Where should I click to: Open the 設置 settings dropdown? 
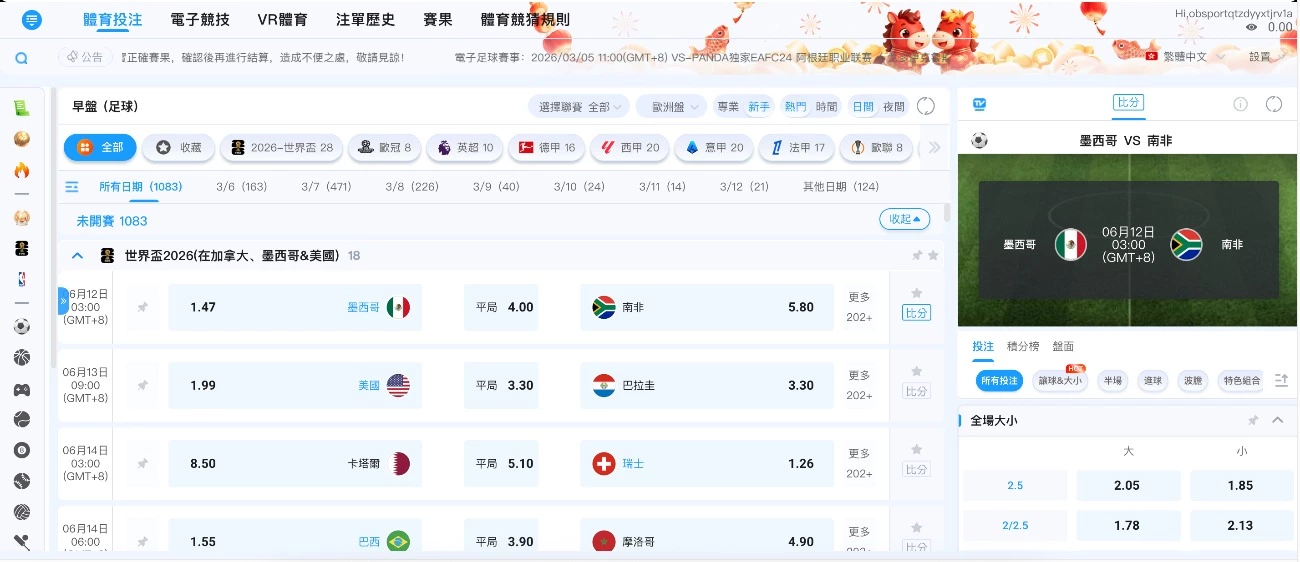(1266, 57)
